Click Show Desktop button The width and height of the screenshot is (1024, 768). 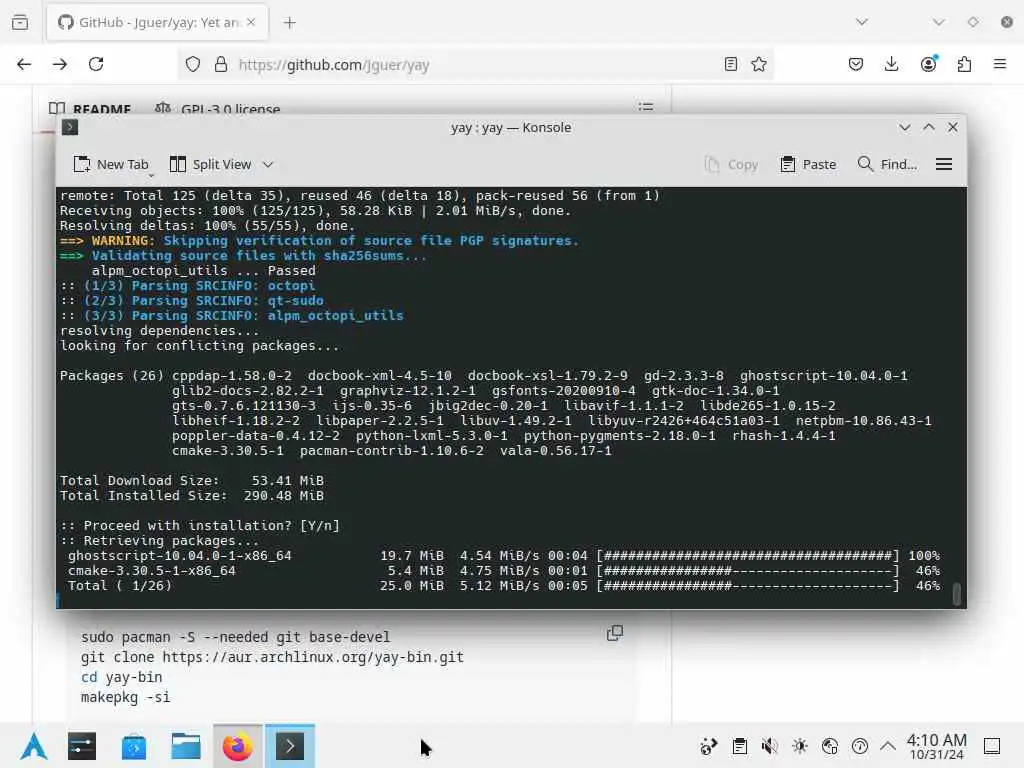[993, 746]
